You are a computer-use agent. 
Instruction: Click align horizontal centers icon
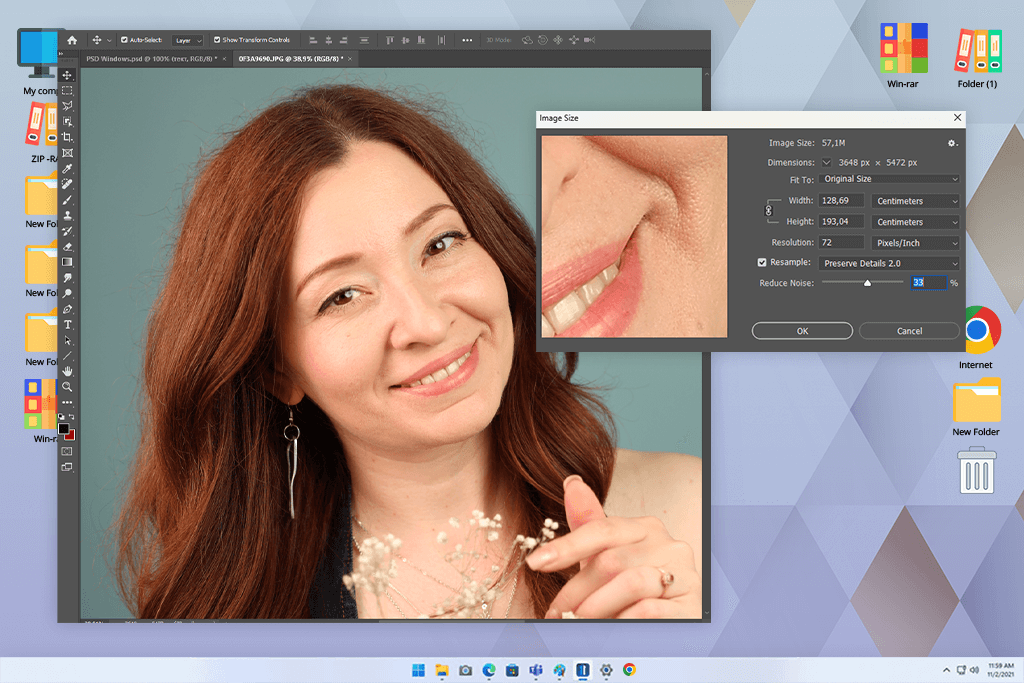tap(328, 40)
